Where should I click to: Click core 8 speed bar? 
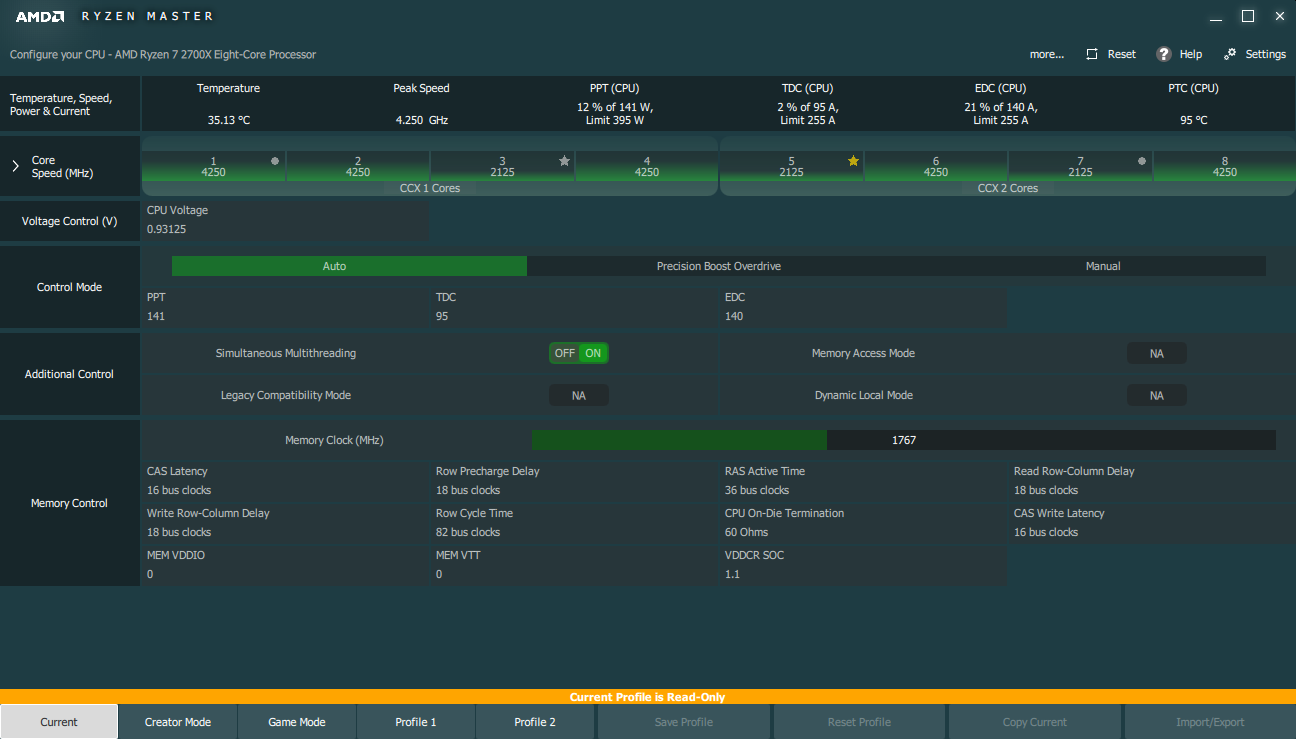click(x=1225, y=166)
